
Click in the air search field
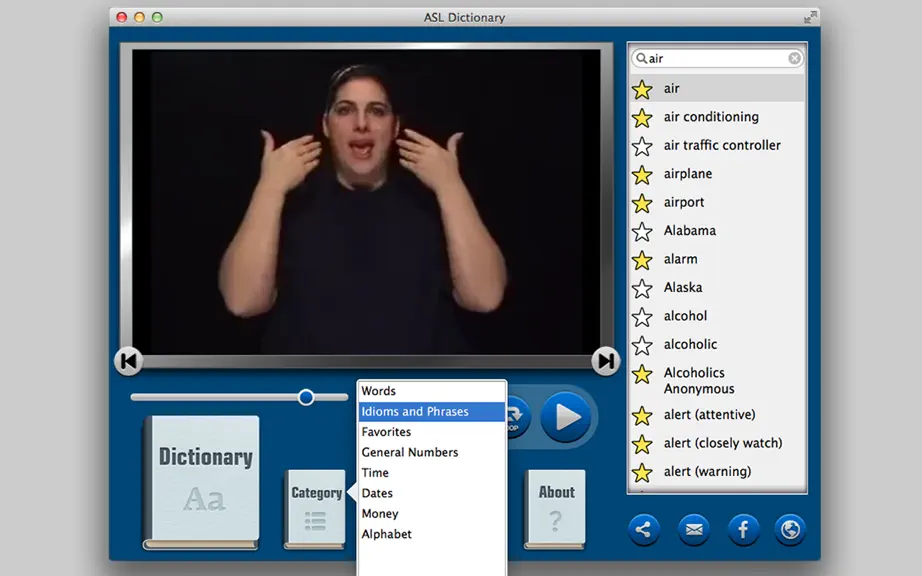tap(717, 58)
